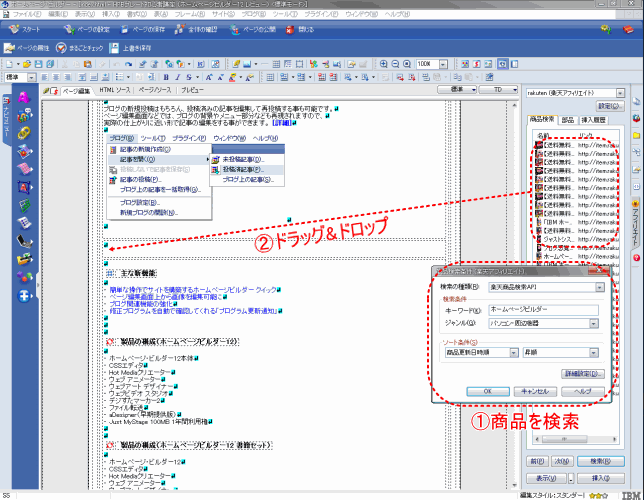Viewport: 644px width, 500px height.
Task: Click the Zoom In magnifier icon
Action: point(384,64)
